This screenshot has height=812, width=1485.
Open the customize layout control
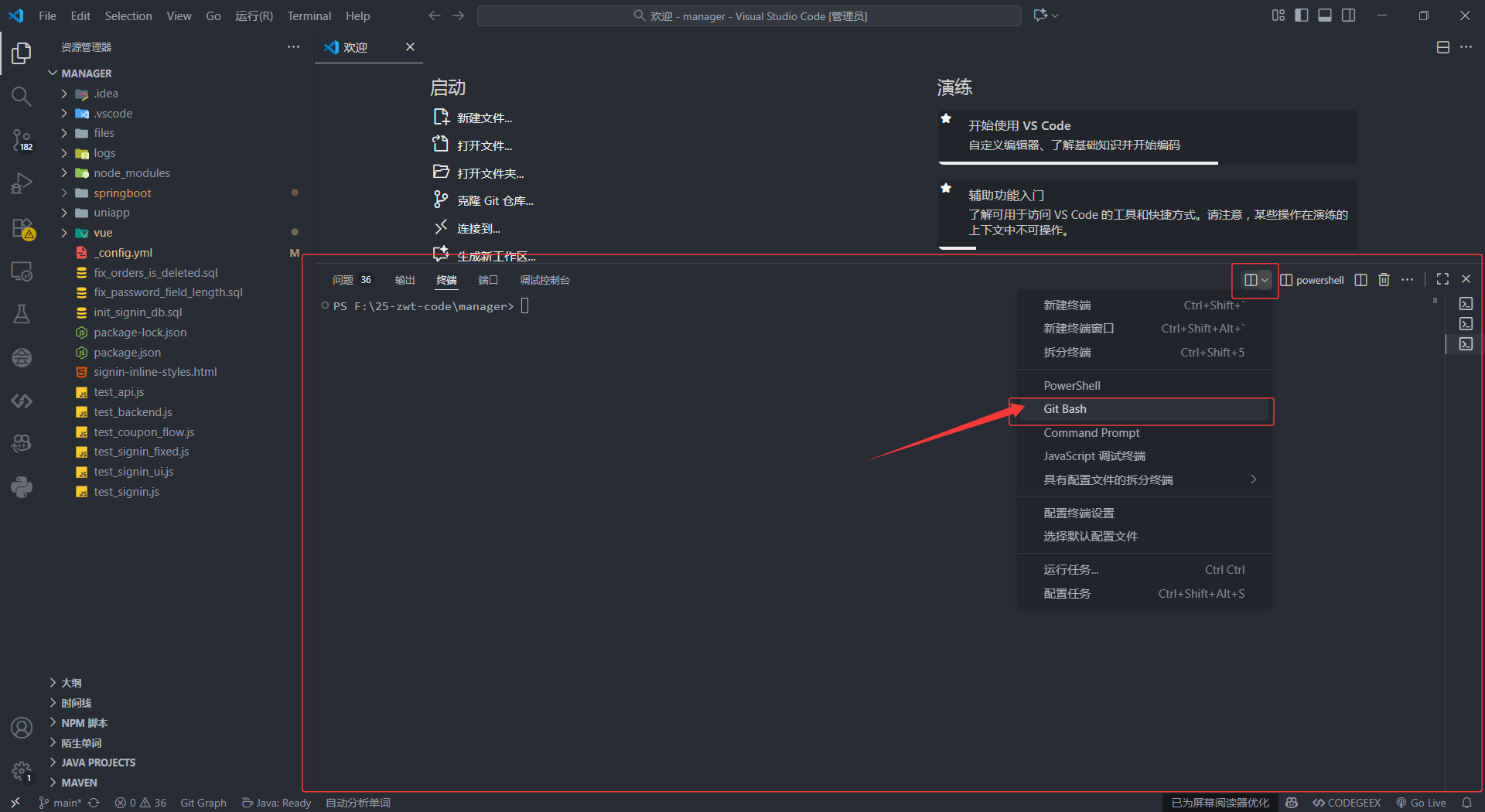point(1278,15)
